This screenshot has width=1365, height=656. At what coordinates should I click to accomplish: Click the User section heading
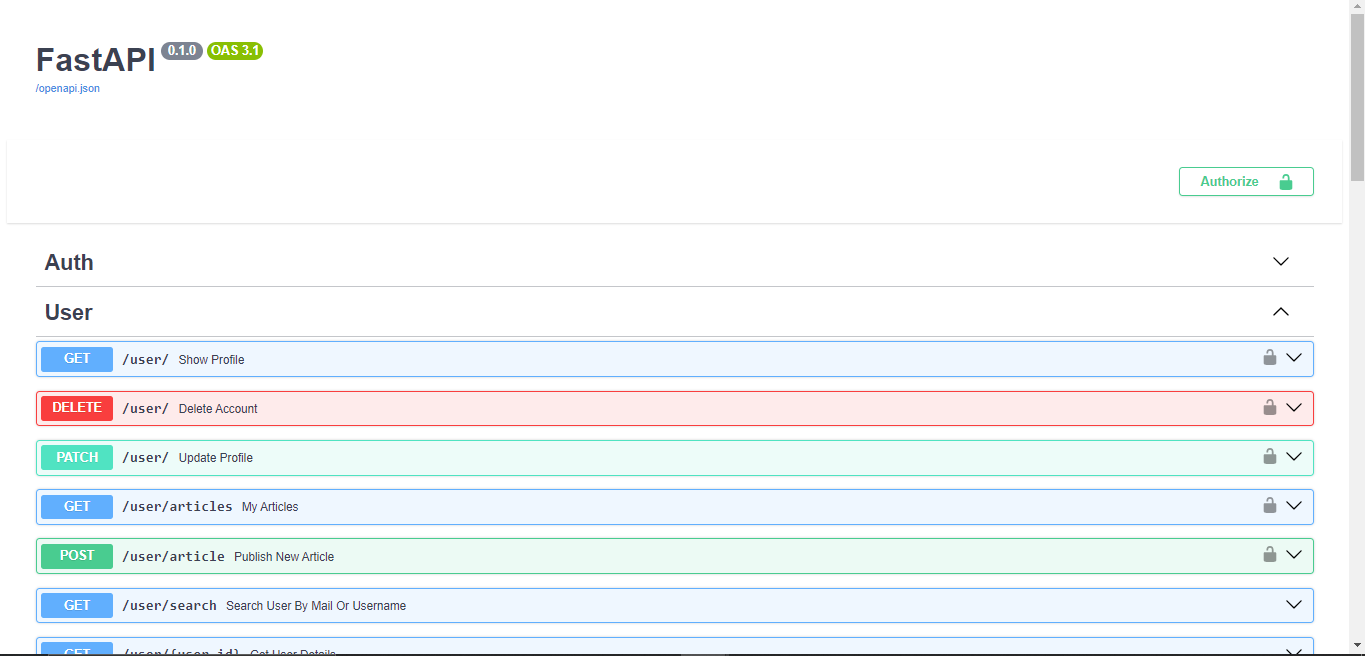point(69,312)
